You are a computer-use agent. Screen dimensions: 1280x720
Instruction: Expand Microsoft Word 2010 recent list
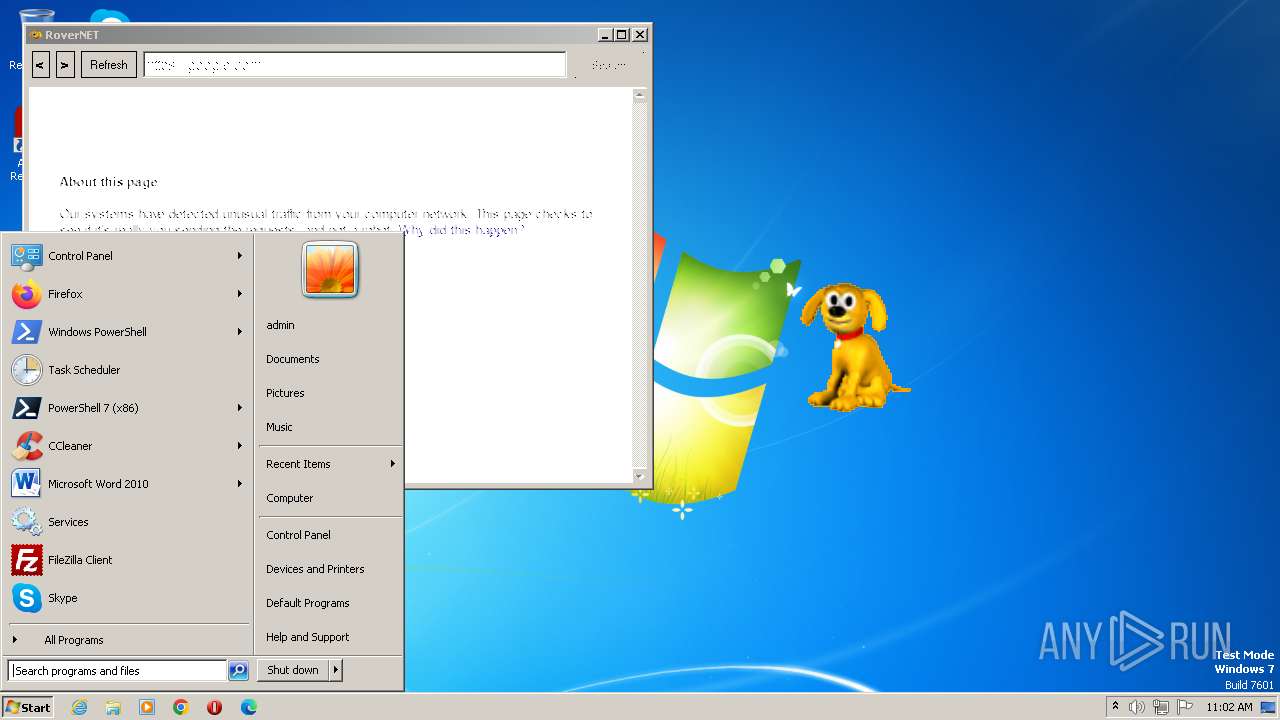(240, 484)
